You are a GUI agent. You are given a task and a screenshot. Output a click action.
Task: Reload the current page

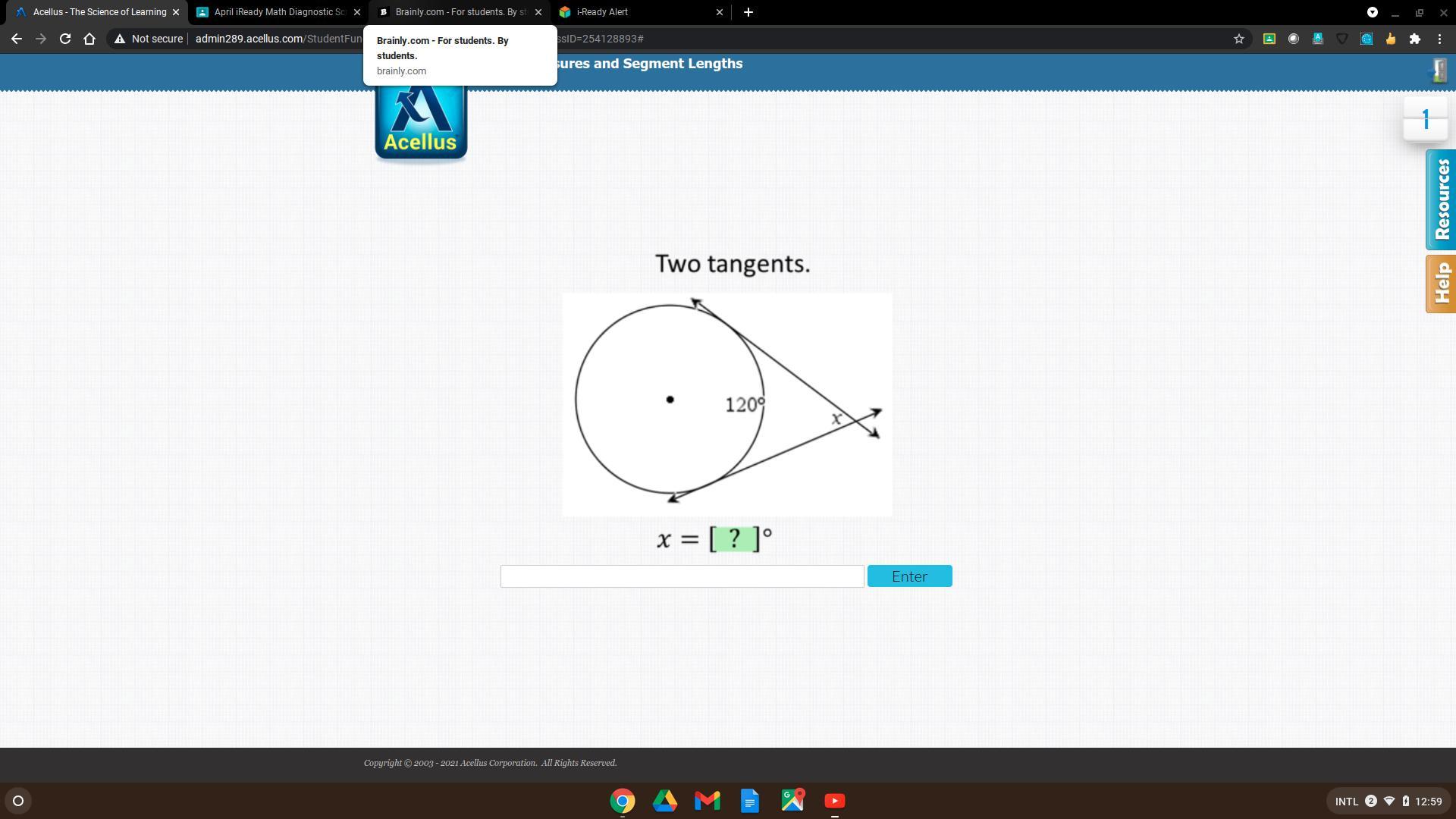(65, 39)
